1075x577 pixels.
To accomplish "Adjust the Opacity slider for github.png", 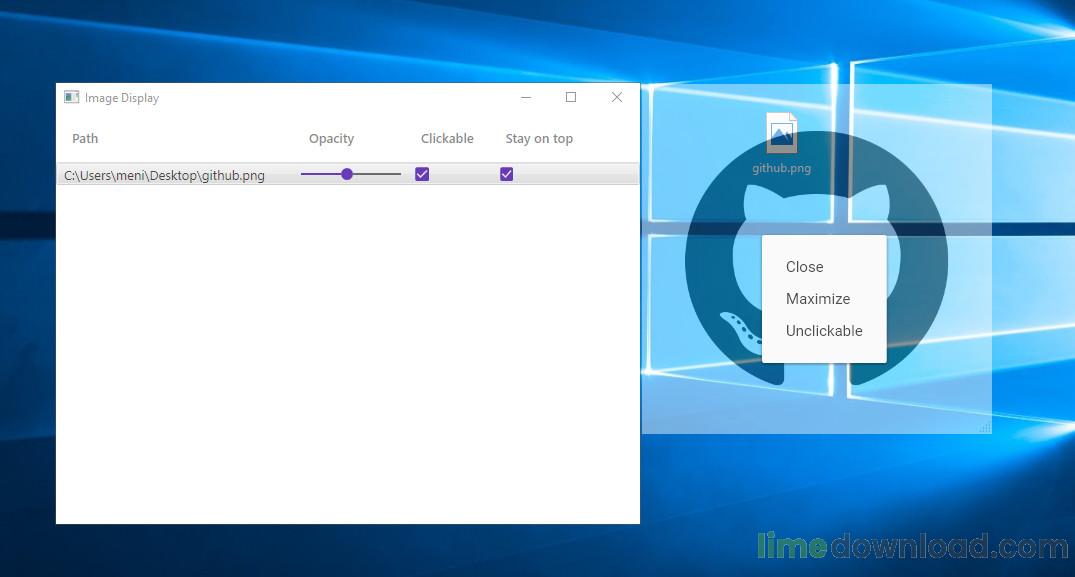I will tap(350, 174).
